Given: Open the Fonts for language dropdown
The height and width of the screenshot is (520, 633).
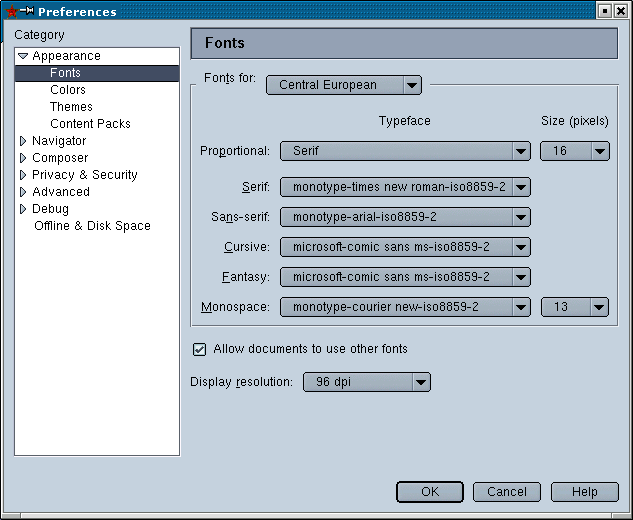Looking at the screenshot, I should (x=344, y=85).
